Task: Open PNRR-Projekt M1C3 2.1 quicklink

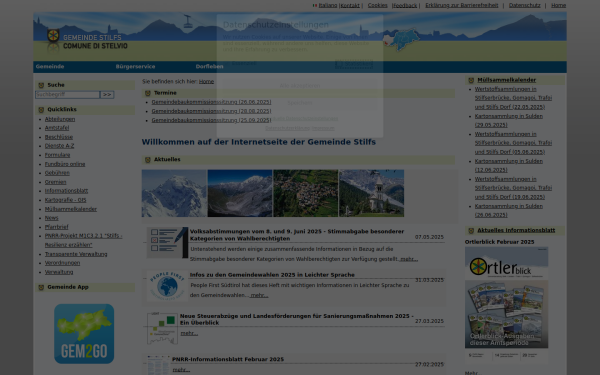Action: pos(83,240)
